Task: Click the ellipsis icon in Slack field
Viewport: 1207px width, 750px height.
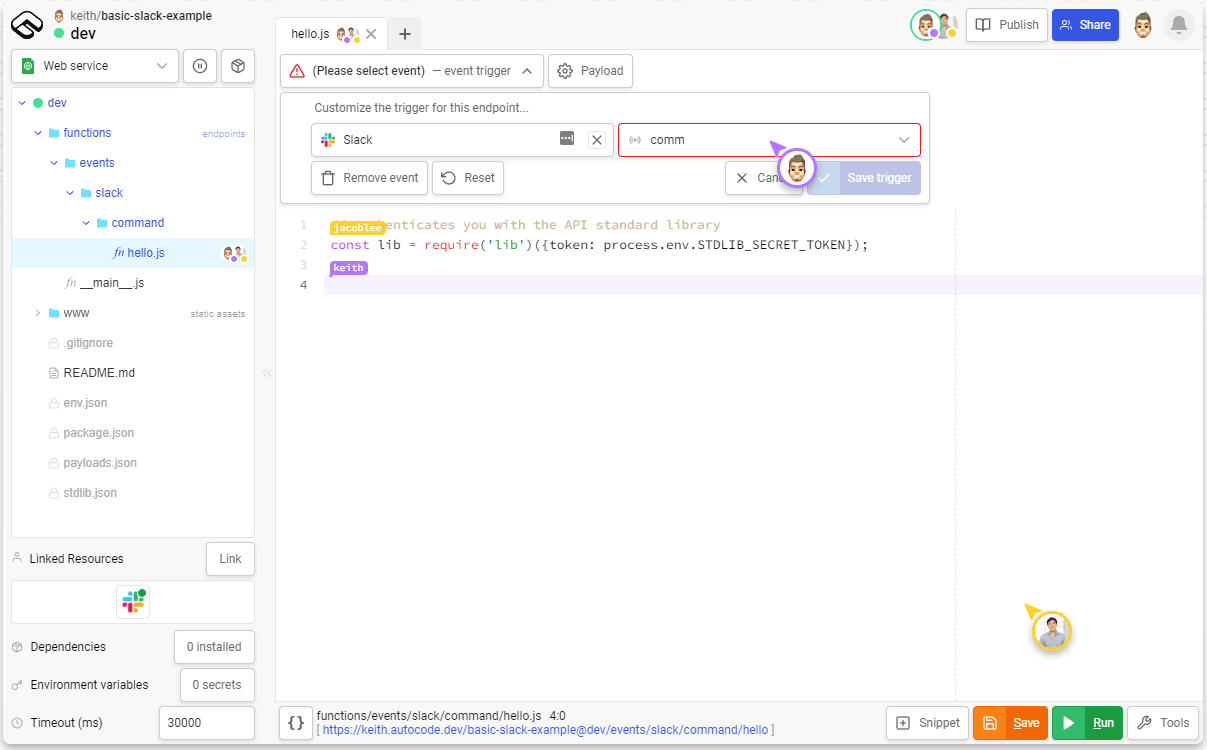Action: point(567,139)
